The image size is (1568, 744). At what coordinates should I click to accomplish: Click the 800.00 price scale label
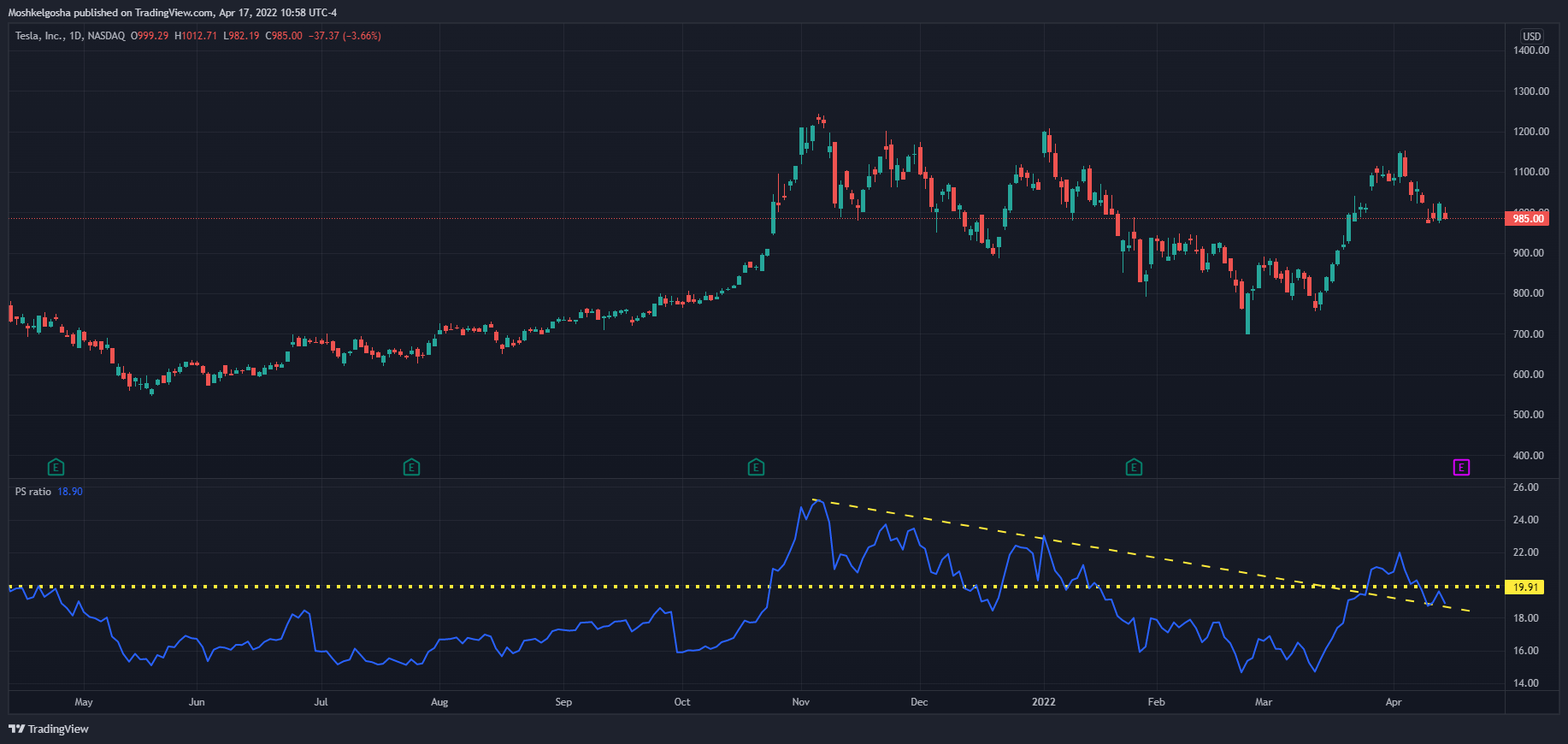click(1529, 293)
